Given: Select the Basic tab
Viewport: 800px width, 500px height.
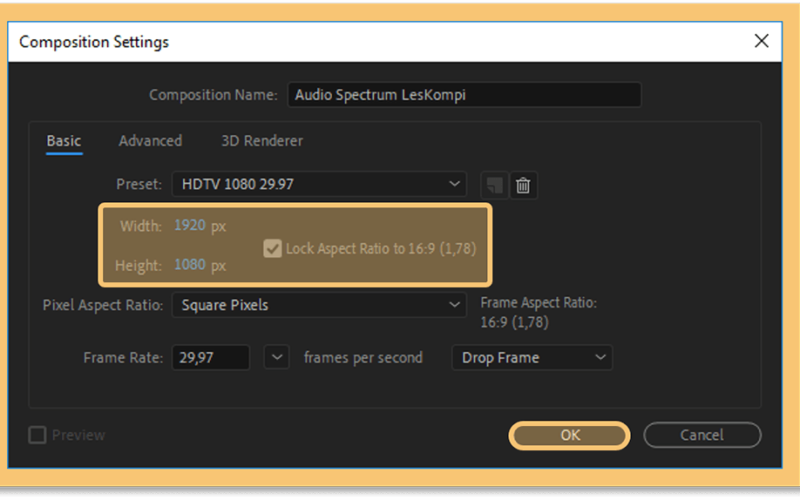Looking at the screenshot, I should coord(64,141).
